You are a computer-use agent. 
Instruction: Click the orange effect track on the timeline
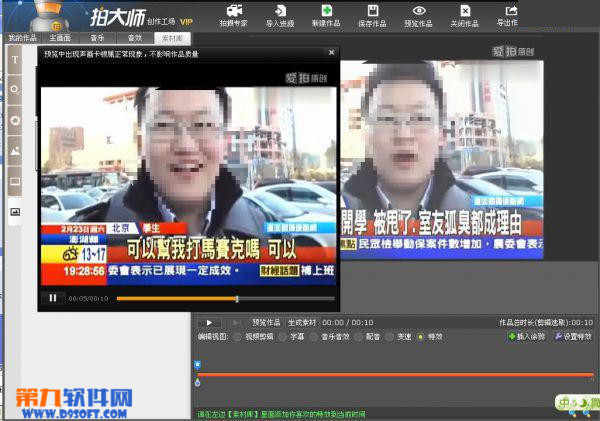pos(395,375)
